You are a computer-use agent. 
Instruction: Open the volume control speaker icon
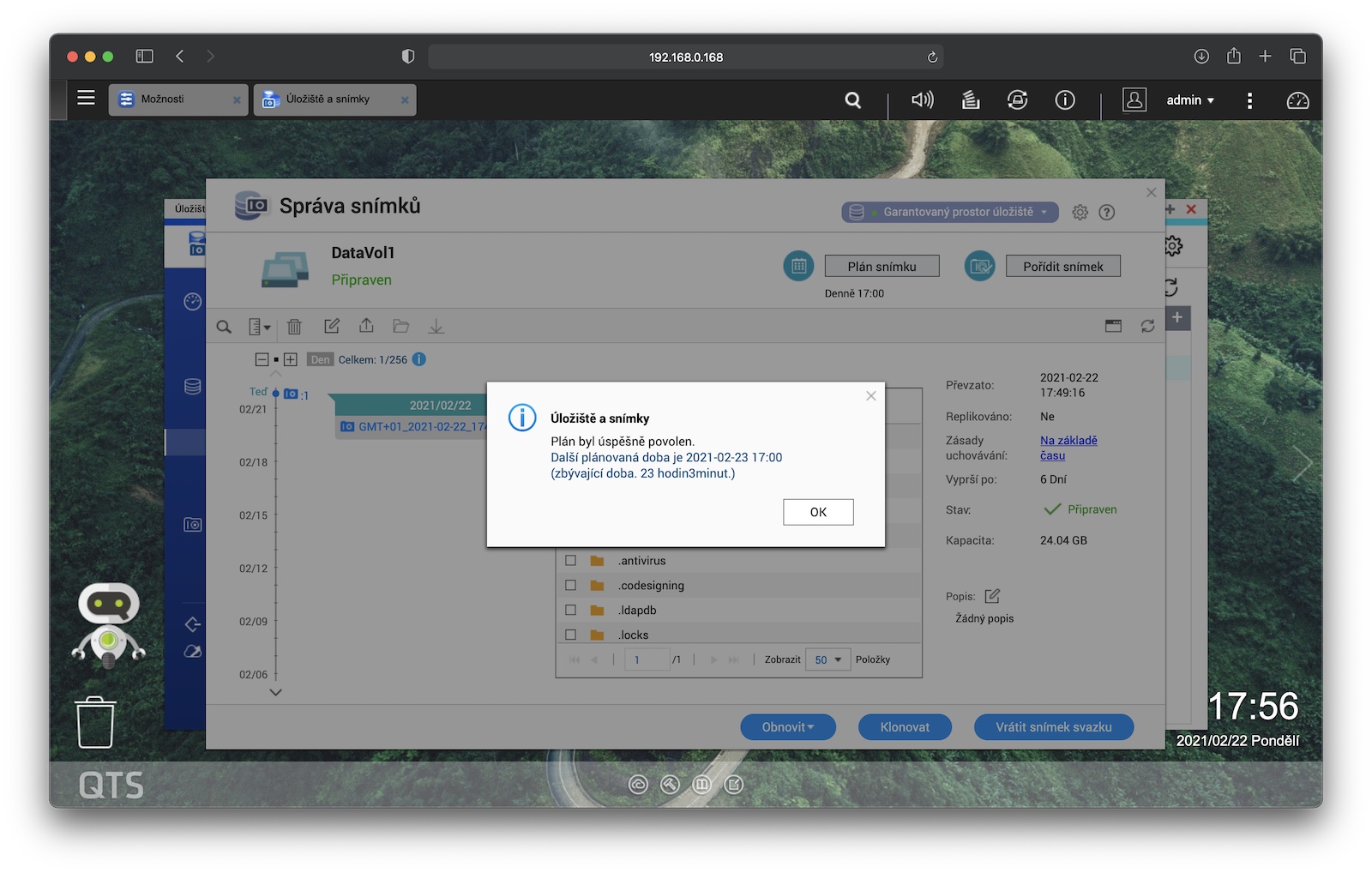click(x=923, y=100)
